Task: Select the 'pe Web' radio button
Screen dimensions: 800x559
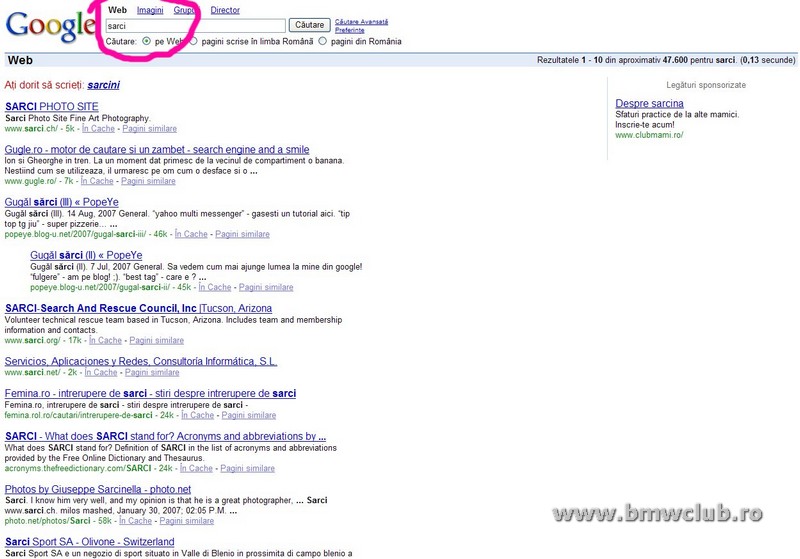Action: (x=146, y=41)
